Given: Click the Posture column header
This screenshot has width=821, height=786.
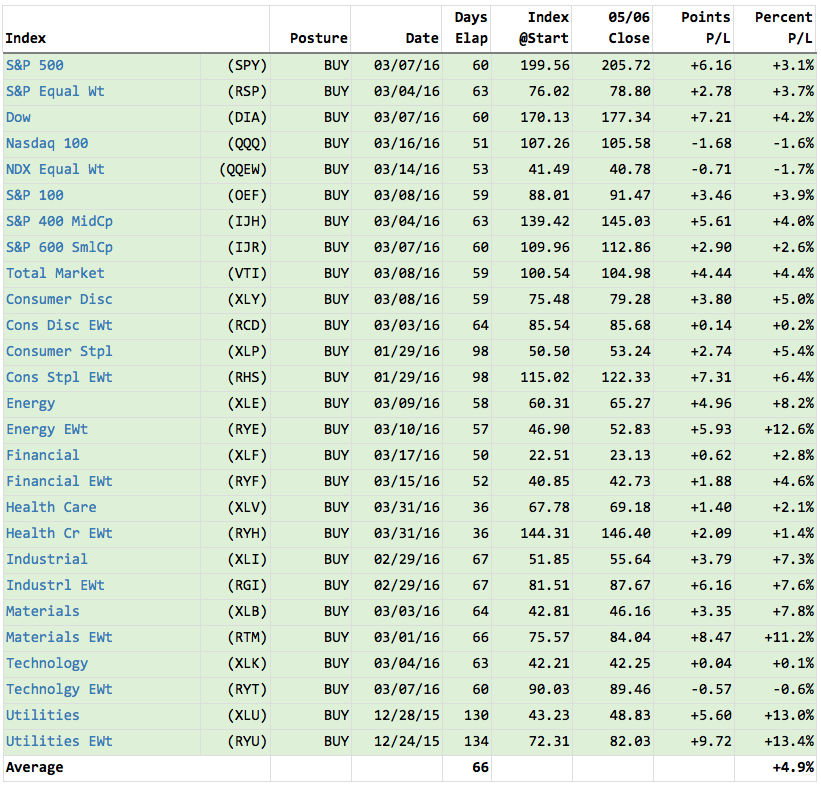Looking at the screenshot, I should [x=318, y=38].
